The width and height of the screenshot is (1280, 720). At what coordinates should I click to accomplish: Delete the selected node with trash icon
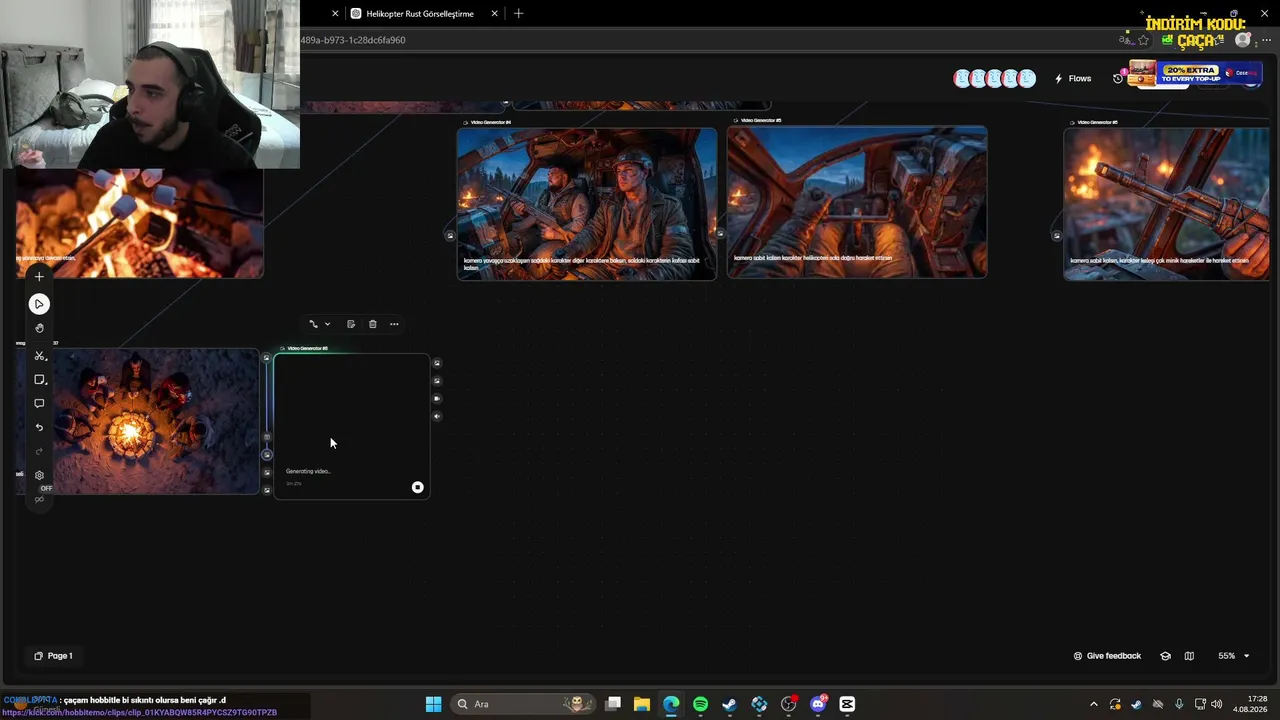[x=373, y=324]
